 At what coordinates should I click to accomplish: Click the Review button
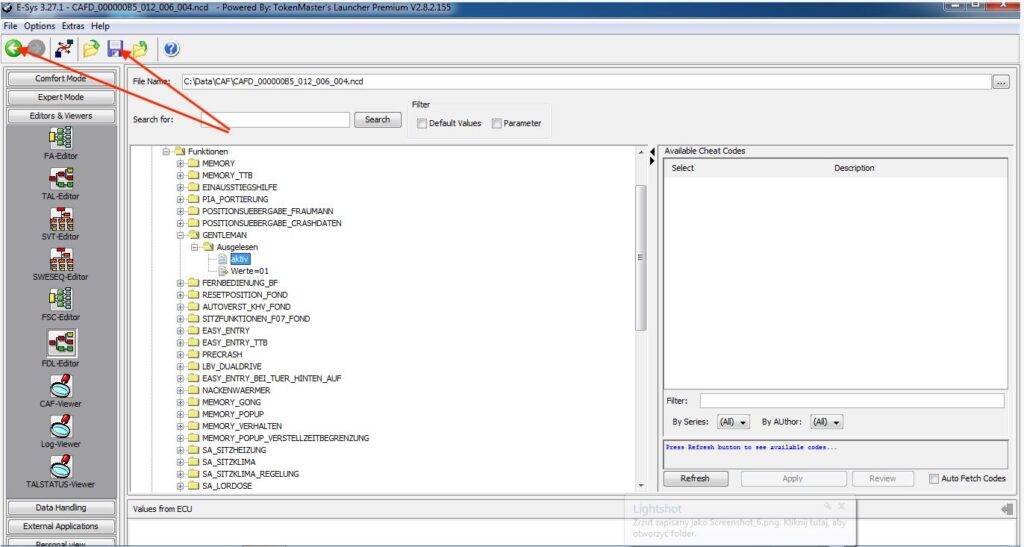pos(882,478)
